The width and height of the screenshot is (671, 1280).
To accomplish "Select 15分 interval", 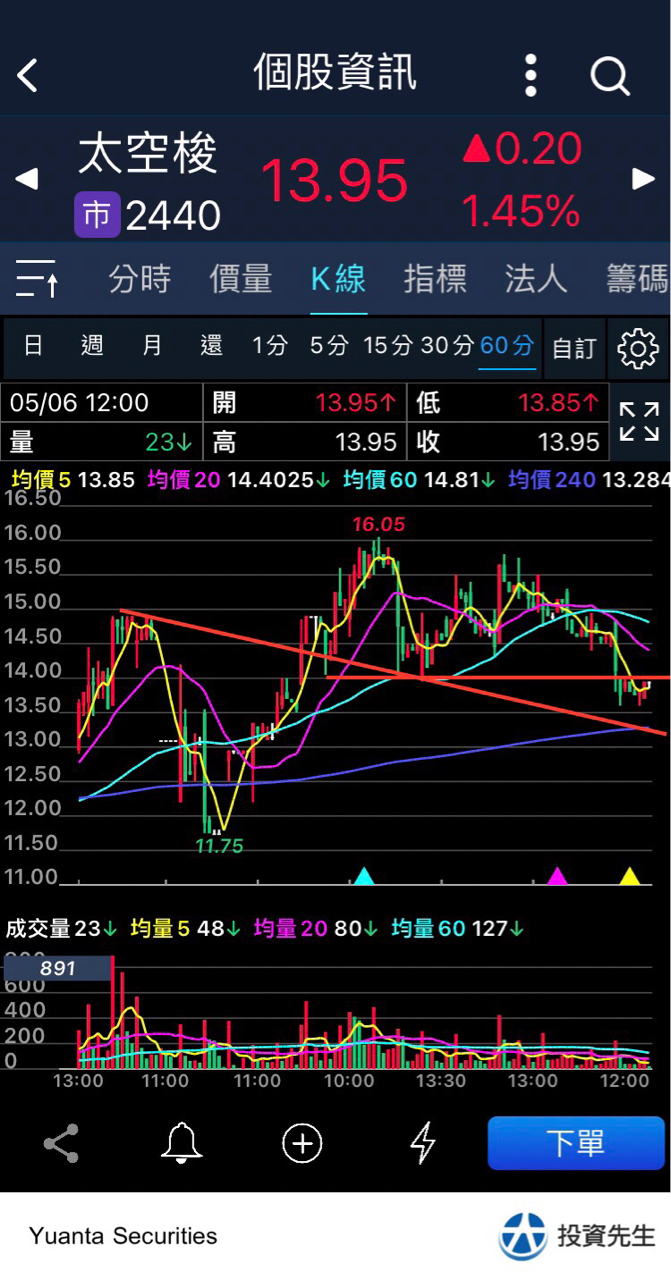I will point(388,347).
